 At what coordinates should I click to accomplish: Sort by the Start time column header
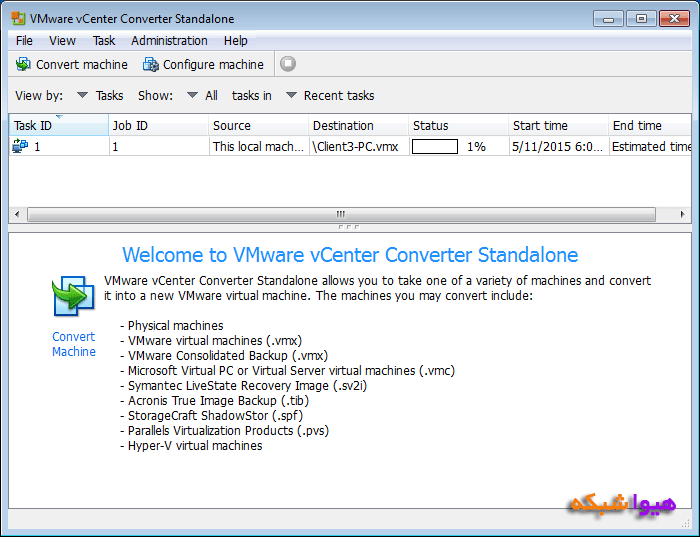pos(558,125)
